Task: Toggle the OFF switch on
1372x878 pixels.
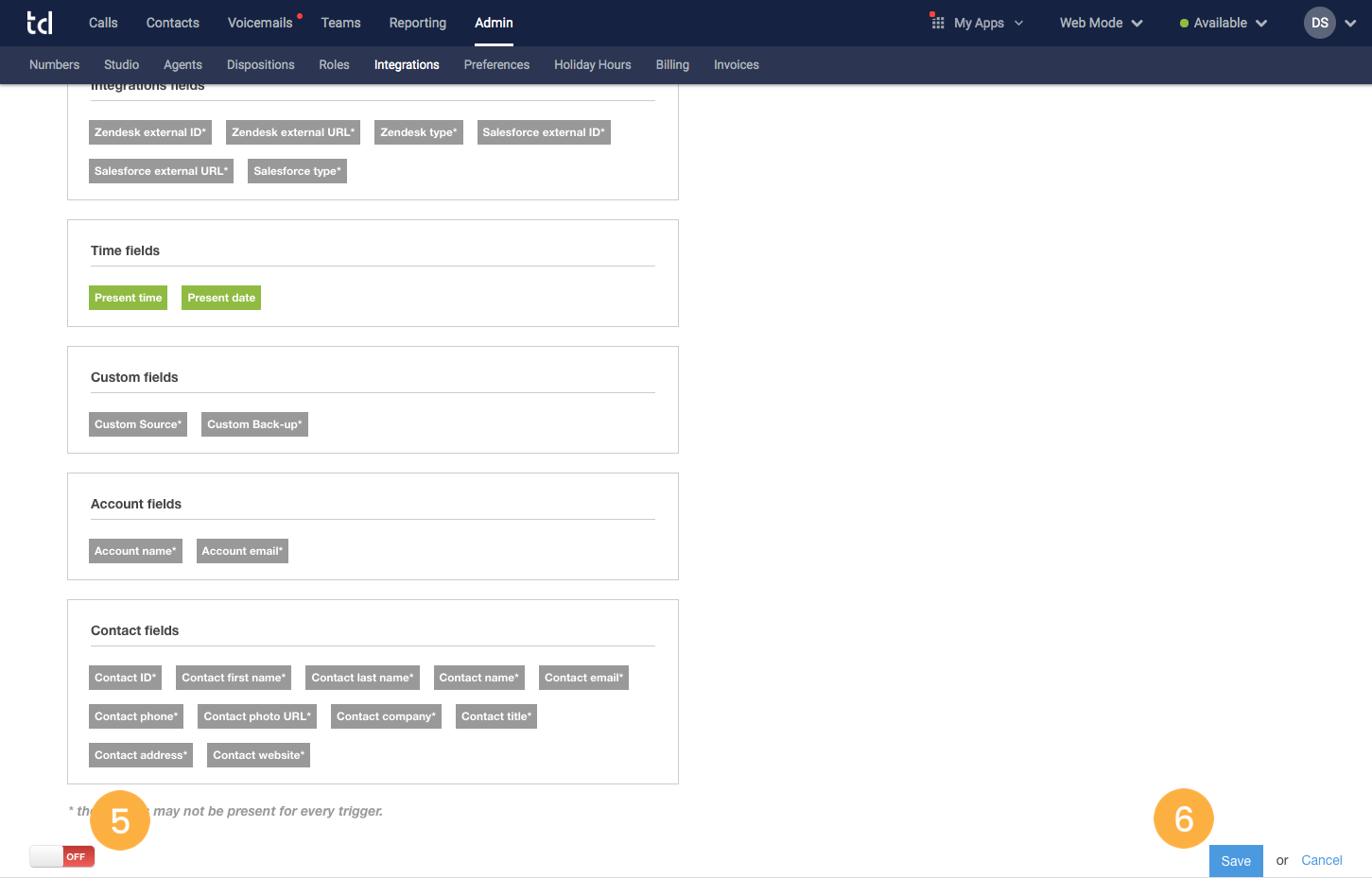Action: (x=62, y=856)
